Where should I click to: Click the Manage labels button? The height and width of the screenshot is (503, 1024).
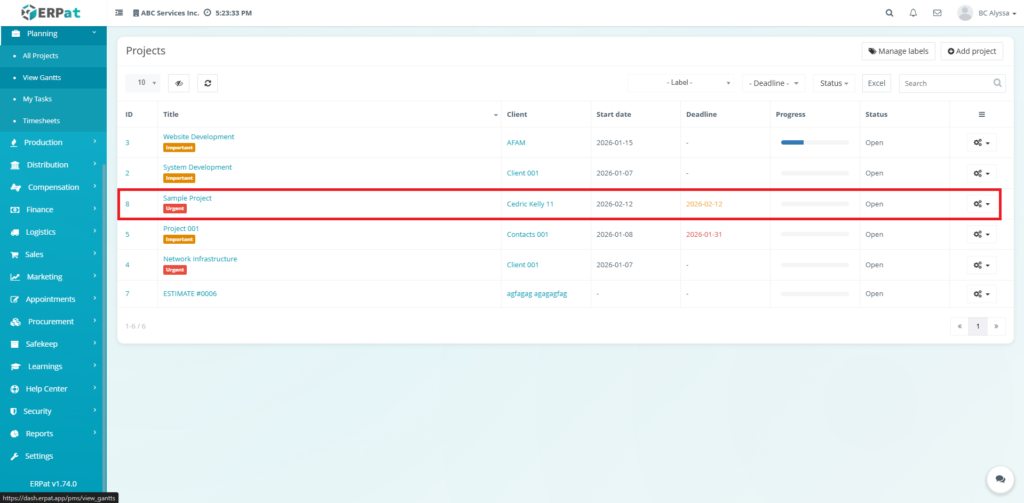click(898, 51)
